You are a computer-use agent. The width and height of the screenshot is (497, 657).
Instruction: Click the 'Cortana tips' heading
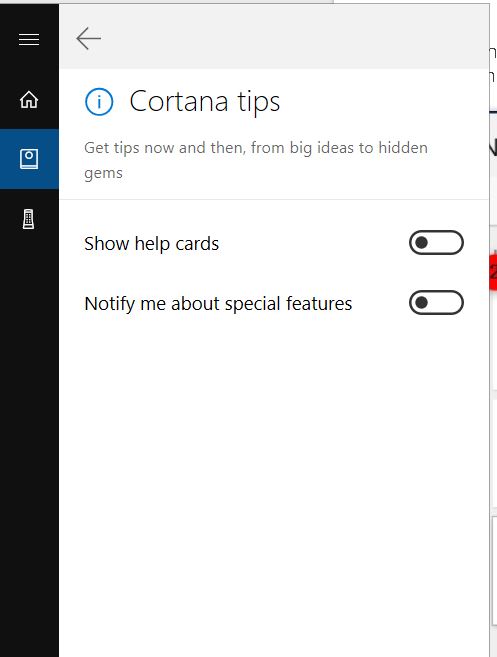pos(204,102)
